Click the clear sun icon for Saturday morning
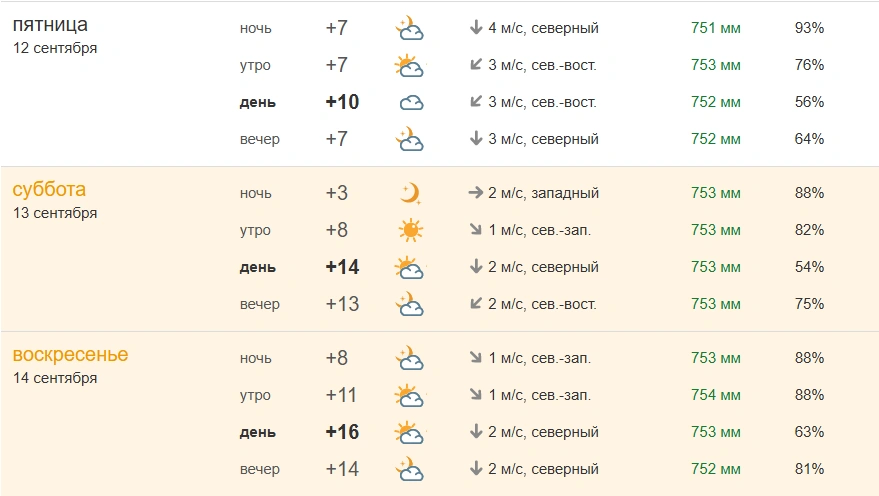This screenshot has width=879, height=496. [410, 230]
